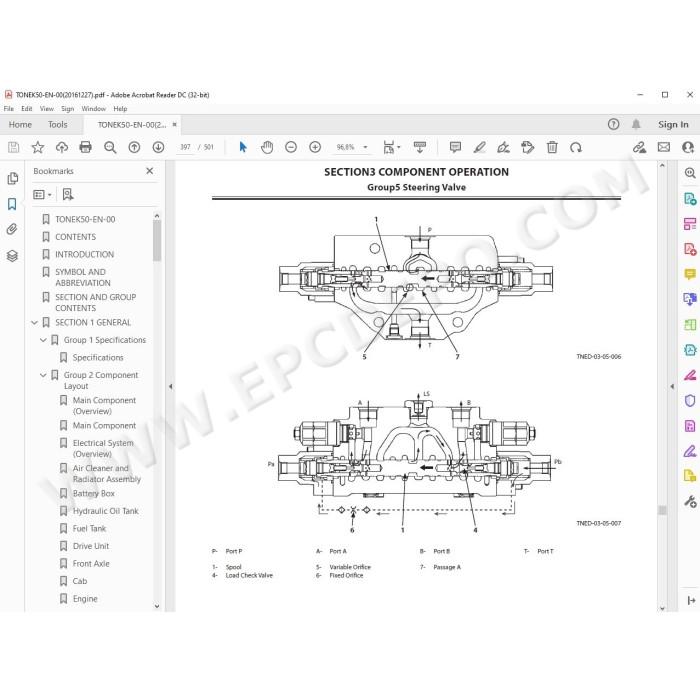The height and width of the screenshot is (700, 700).
Task: Zoom in with plus button
Action: pyautogui.click(x=315, y=147)
